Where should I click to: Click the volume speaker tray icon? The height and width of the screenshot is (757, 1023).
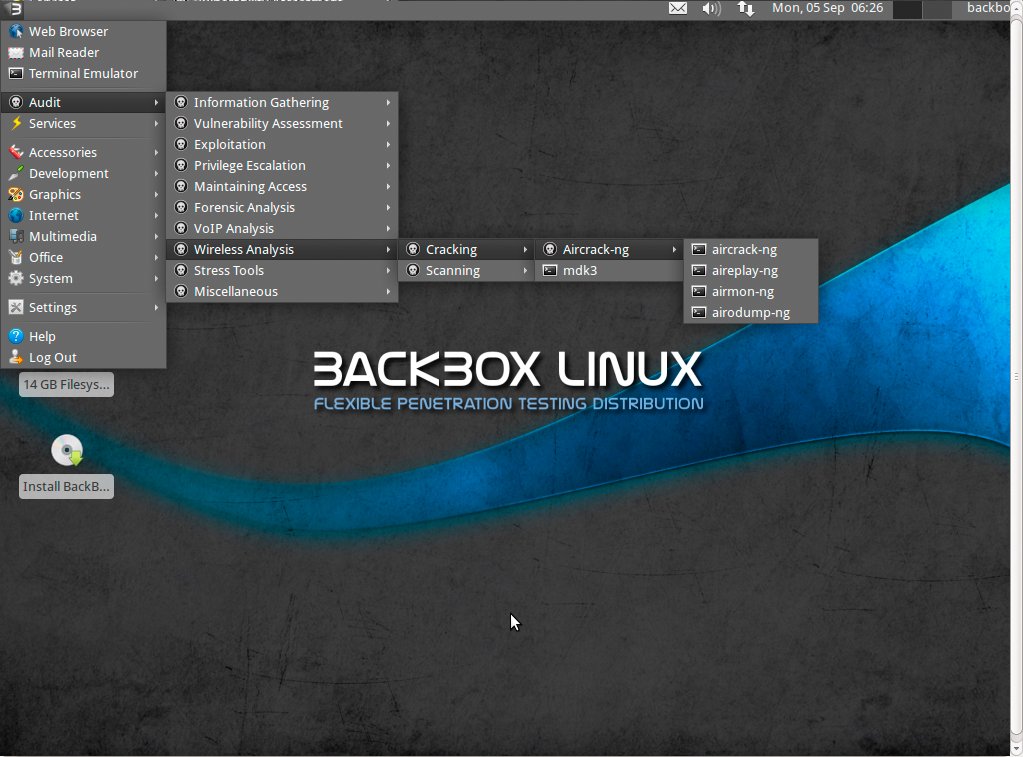[x=711, y=8]
